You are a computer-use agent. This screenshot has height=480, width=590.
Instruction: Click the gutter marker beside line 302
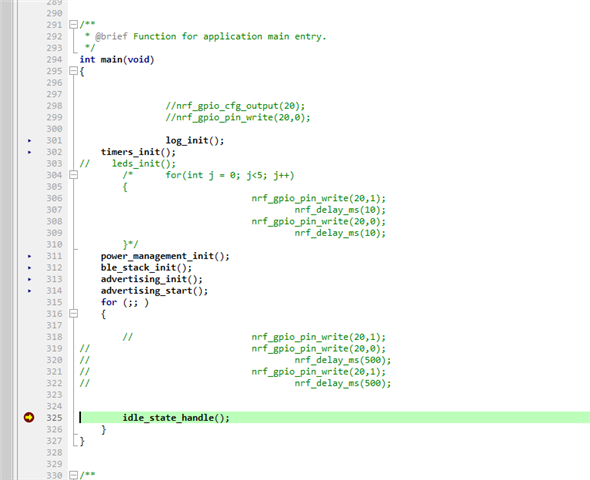click(x=29, y=152)
